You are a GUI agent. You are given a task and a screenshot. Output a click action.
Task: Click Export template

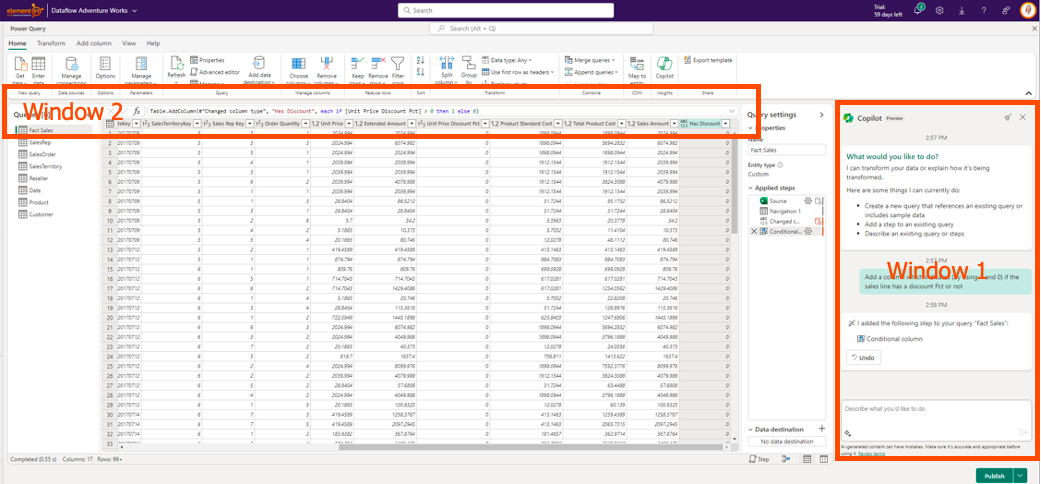click(708, 60)
